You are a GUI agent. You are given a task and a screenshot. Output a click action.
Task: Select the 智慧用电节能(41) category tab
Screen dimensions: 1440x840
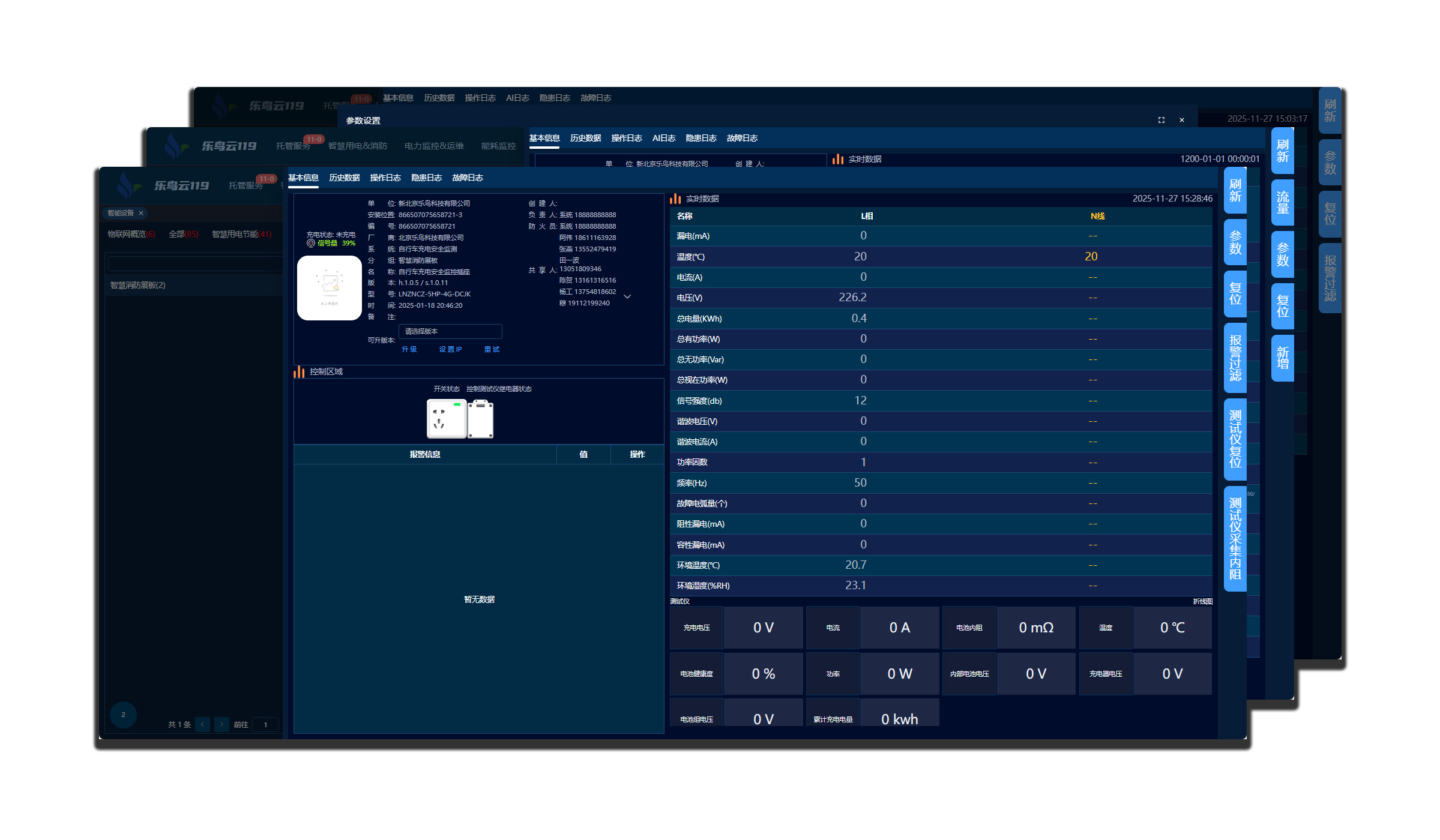241,234
